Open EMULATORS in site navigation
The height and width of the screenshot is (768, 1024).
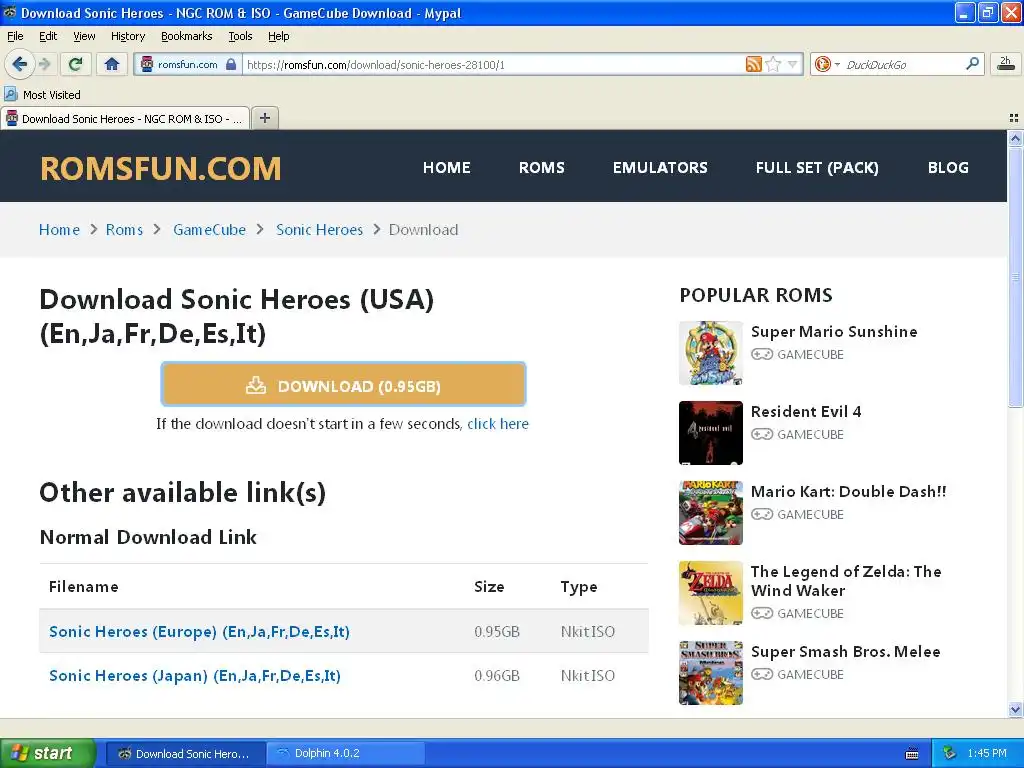[660, 168]
